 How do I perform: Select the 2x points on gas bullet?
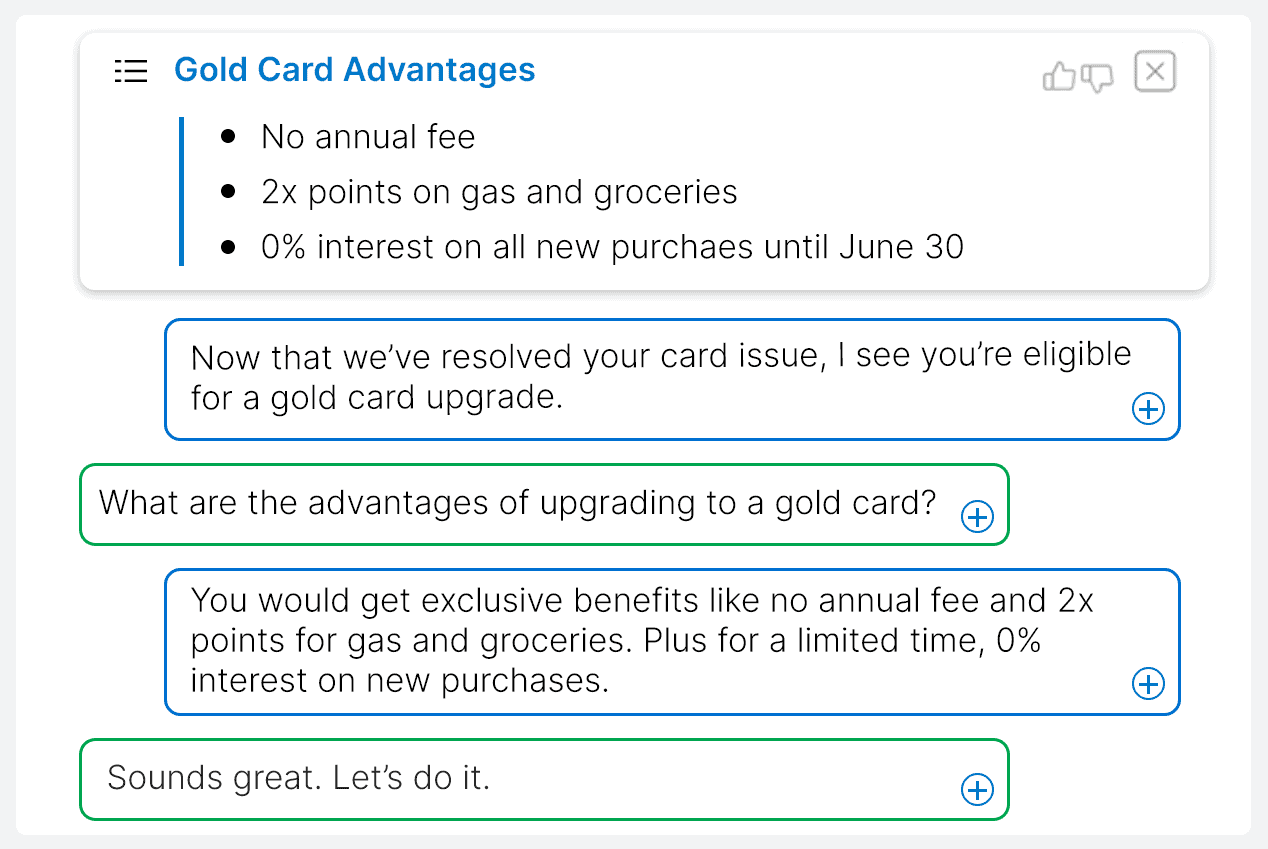[x=499, y=192]
